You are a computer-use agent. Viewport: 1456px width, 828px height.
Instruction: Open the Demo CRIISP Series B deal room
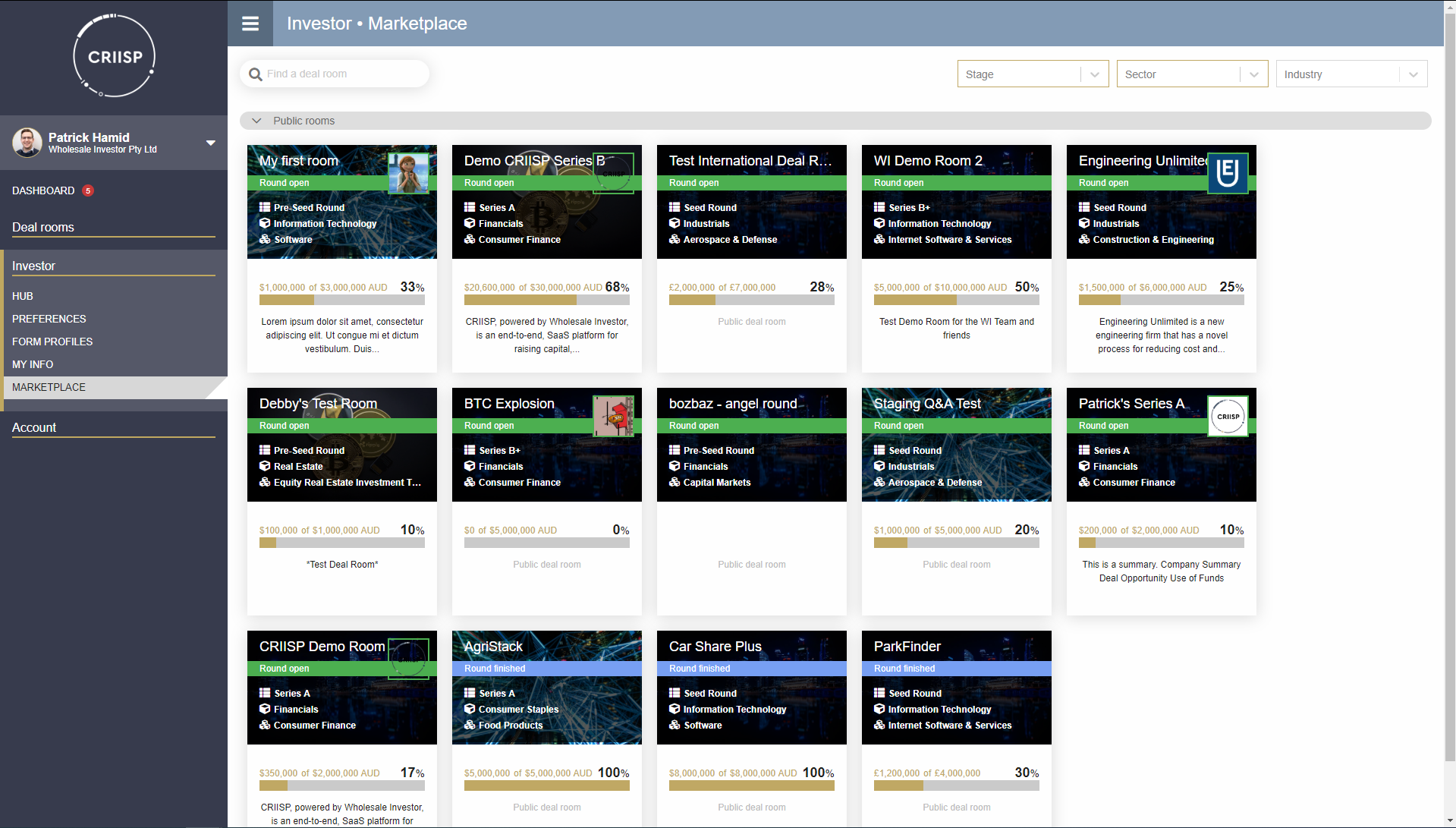[534, 161]
